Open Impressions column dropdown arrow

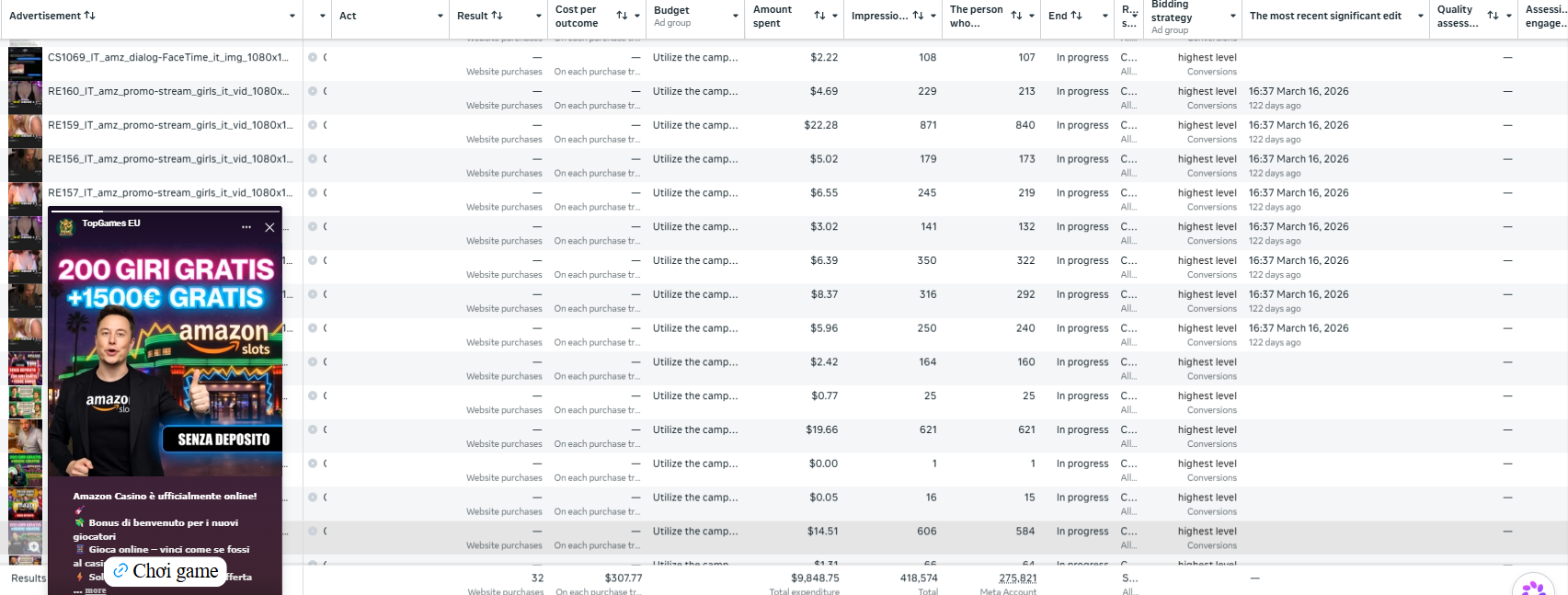(933, 17)
